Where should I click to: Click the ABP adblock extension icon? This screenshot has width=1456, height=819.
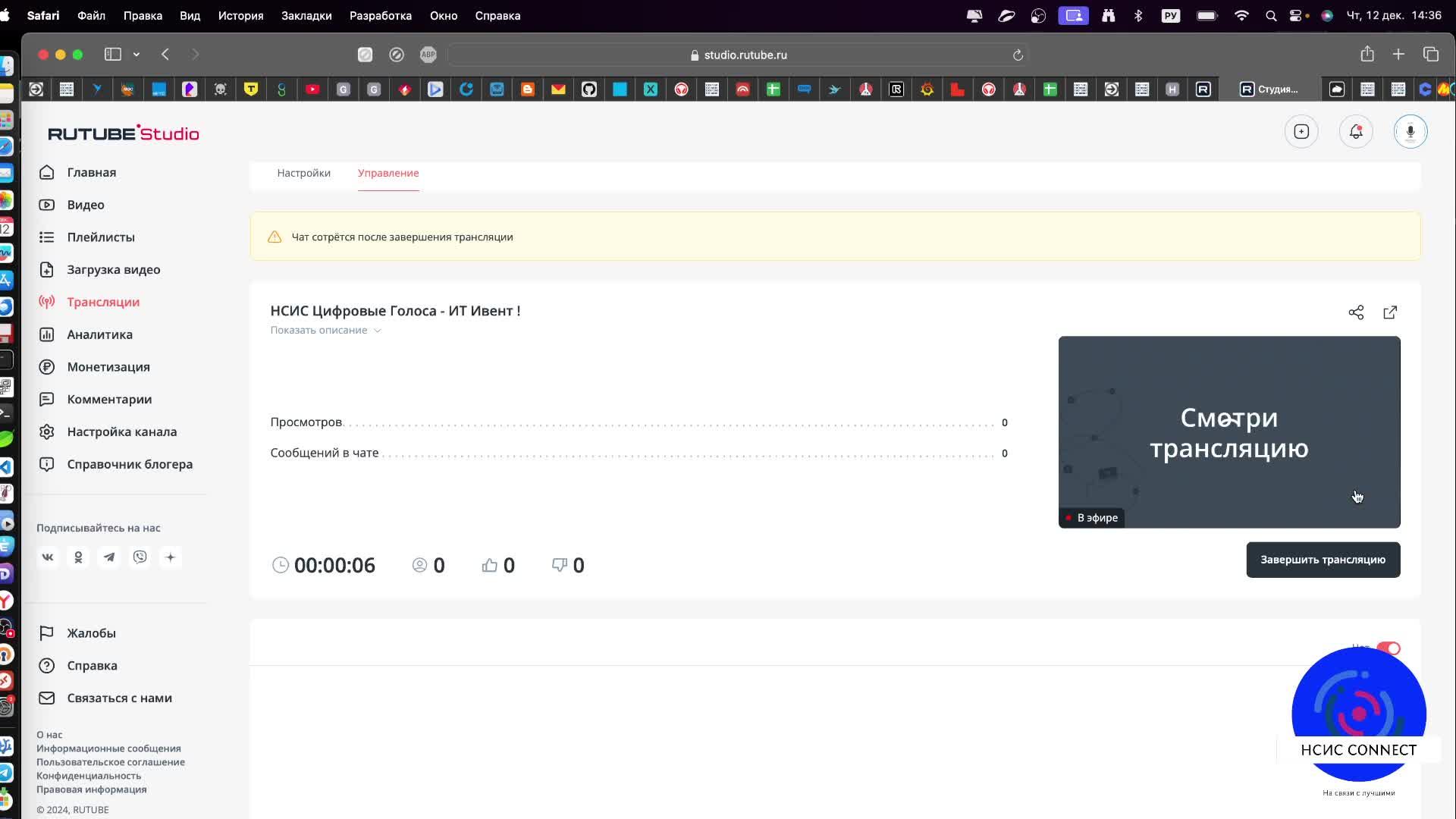click(x=428, y=55)
